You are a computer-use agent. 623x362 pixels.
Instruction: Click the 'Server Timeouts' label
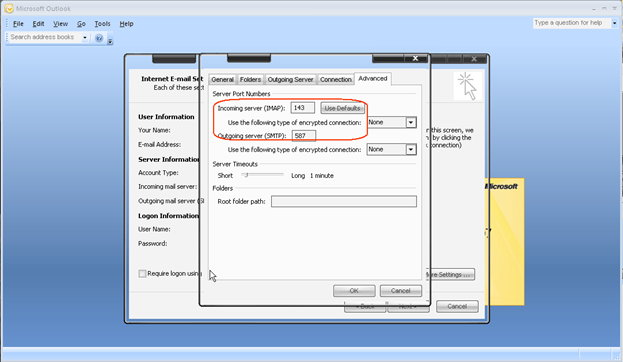click(x=235, y=164)
